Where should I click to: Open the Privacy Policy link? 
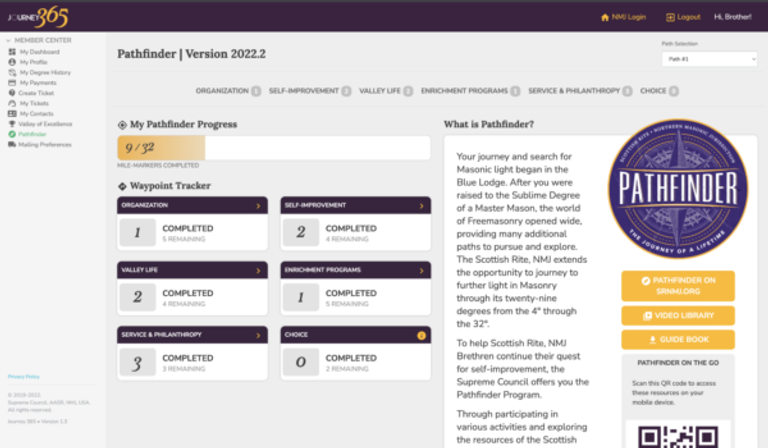[x=24, y=377]
